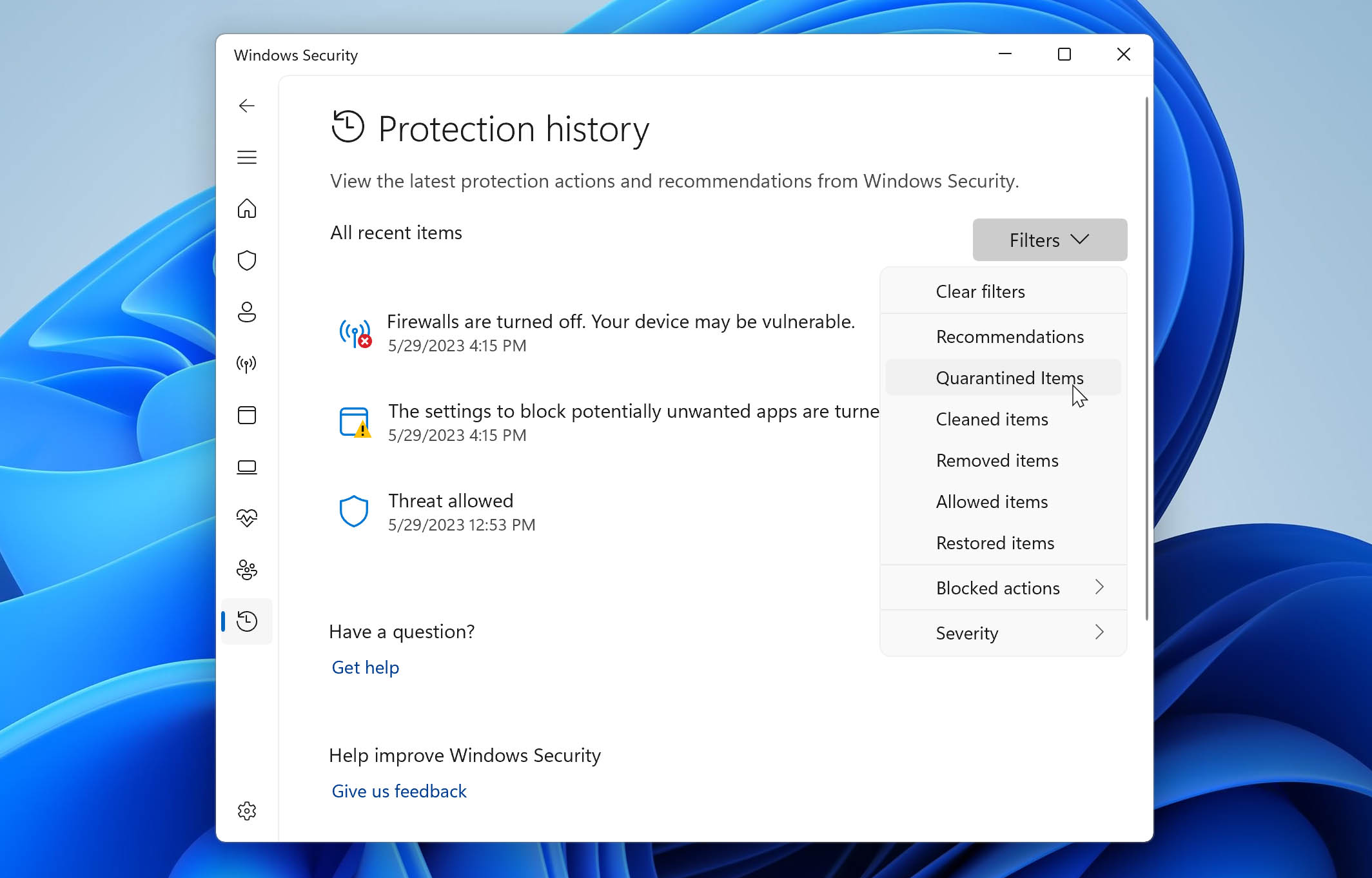The width and height of the screenshot is (1372, 878).
Task: Open the Filters dropdown menu
Action: pos(1048,239)
